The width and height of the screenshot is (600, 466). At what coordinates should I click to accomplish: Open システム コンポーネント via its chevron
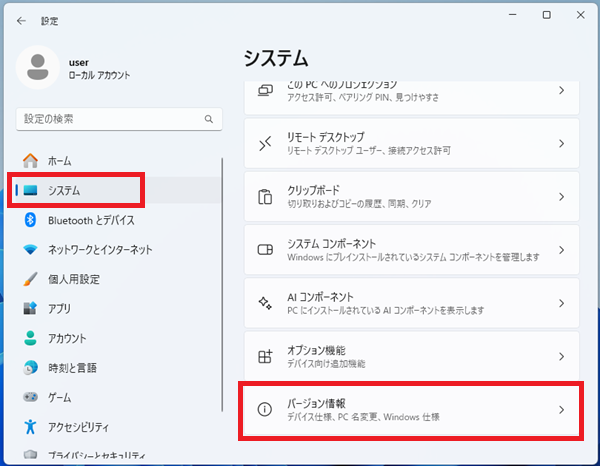coord(561,250)
